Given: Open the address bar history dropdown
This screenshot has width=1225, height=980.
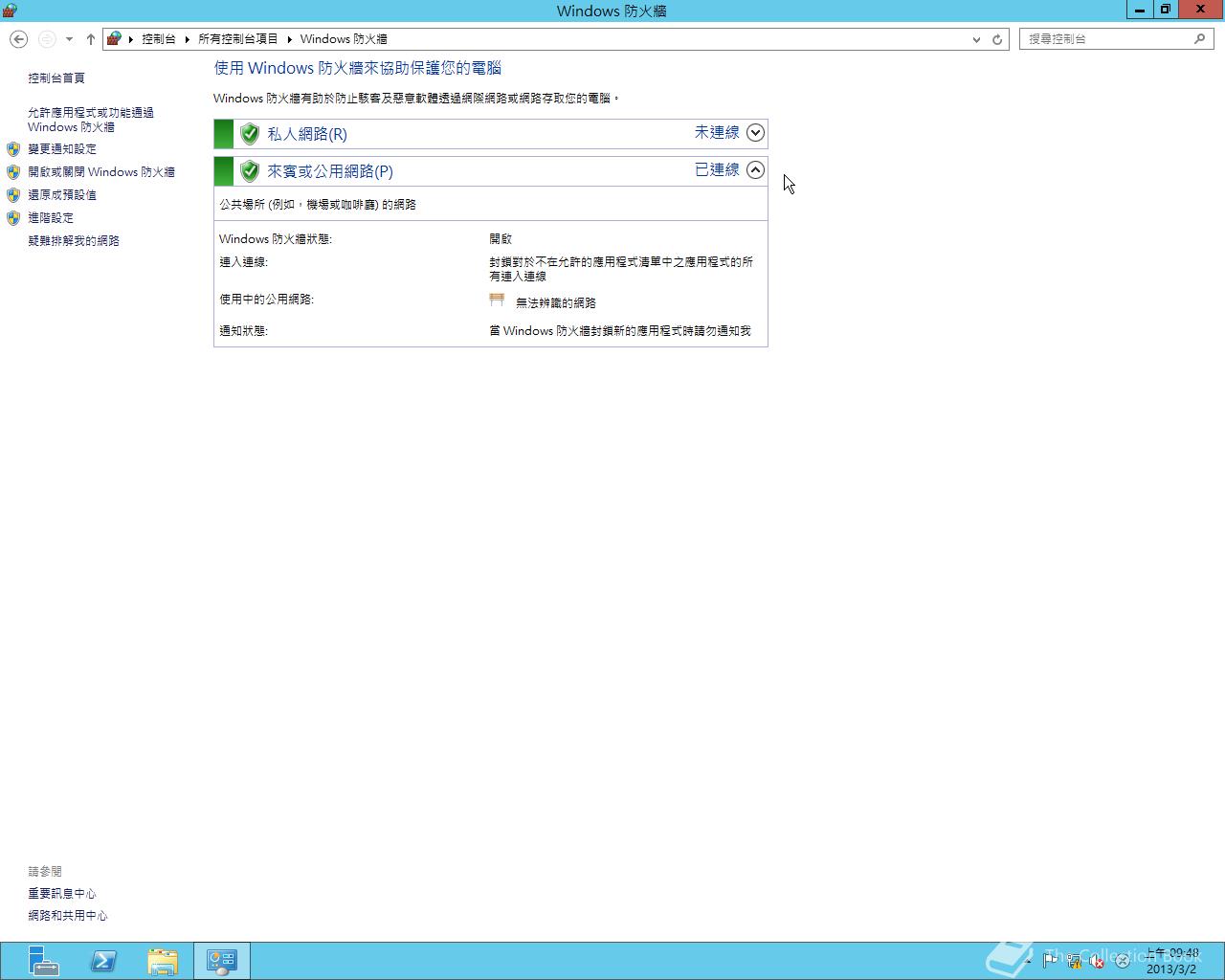Looking at the screenshot, I should (976, 39).
